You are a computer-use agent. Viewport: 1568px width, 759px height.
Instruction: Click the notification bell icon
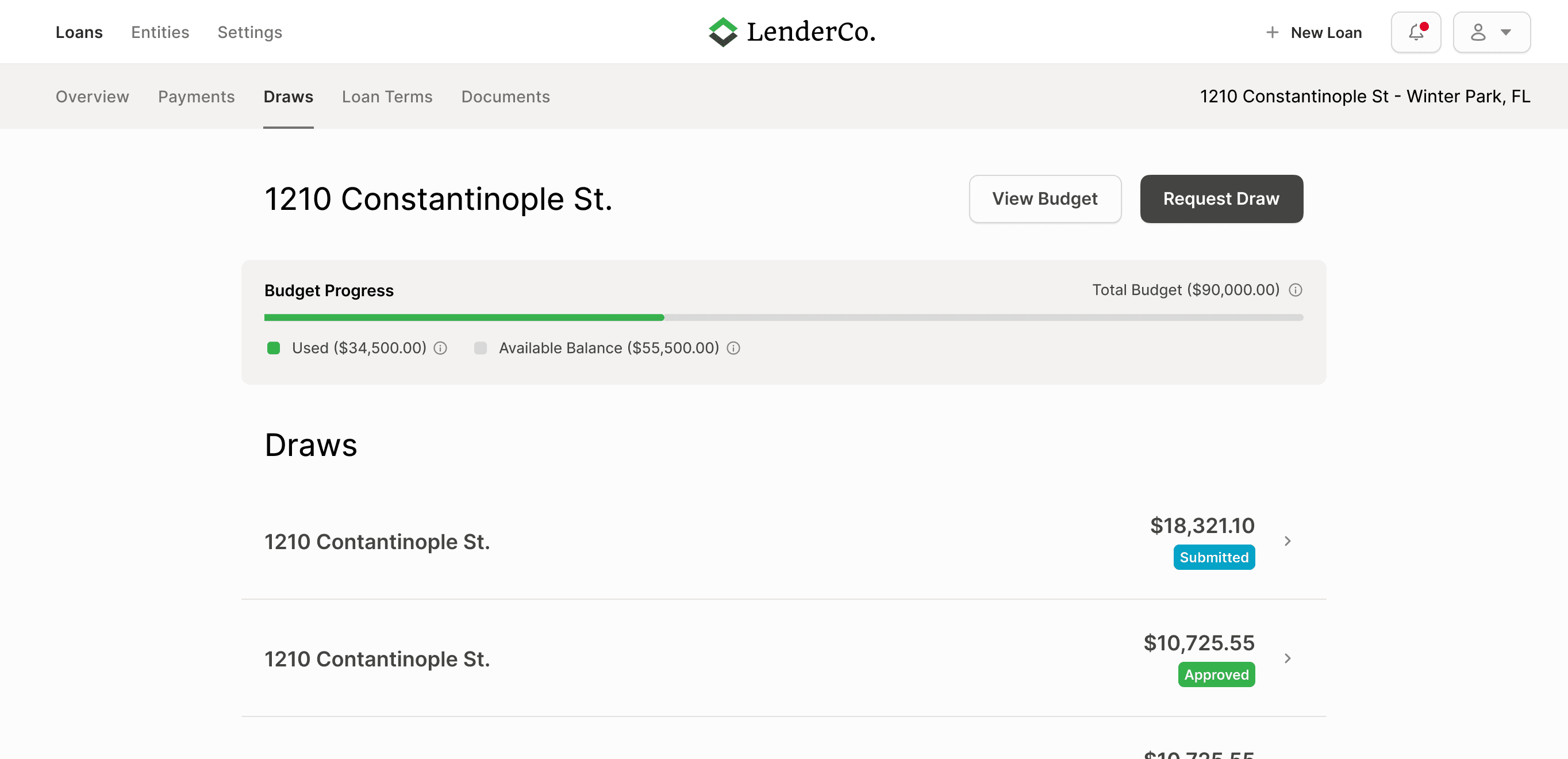1415,32
